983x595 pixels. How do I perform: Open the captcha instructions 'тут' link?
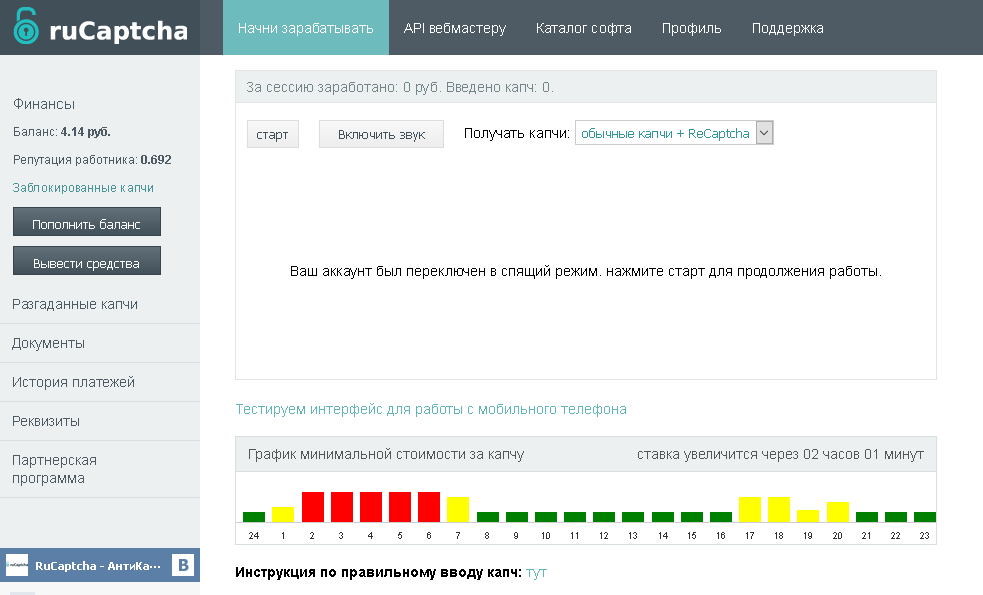536,572
